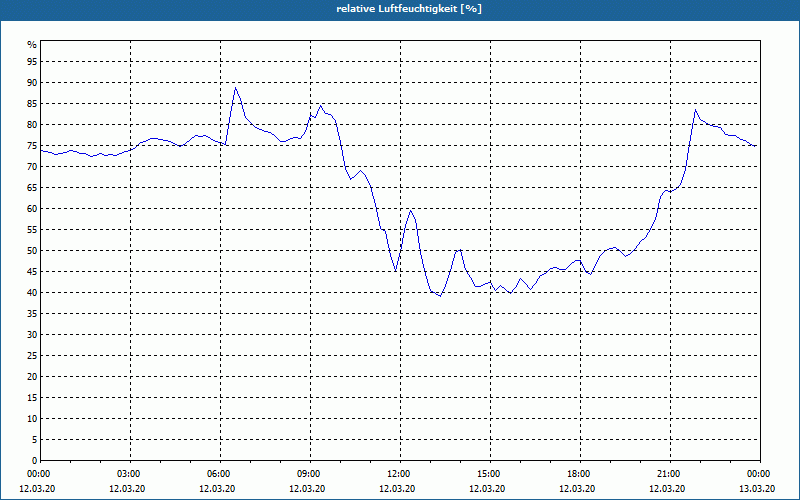
Task: Select the 30 label on the y-axis
Action: pyautogui.click(x=32, y=335)
